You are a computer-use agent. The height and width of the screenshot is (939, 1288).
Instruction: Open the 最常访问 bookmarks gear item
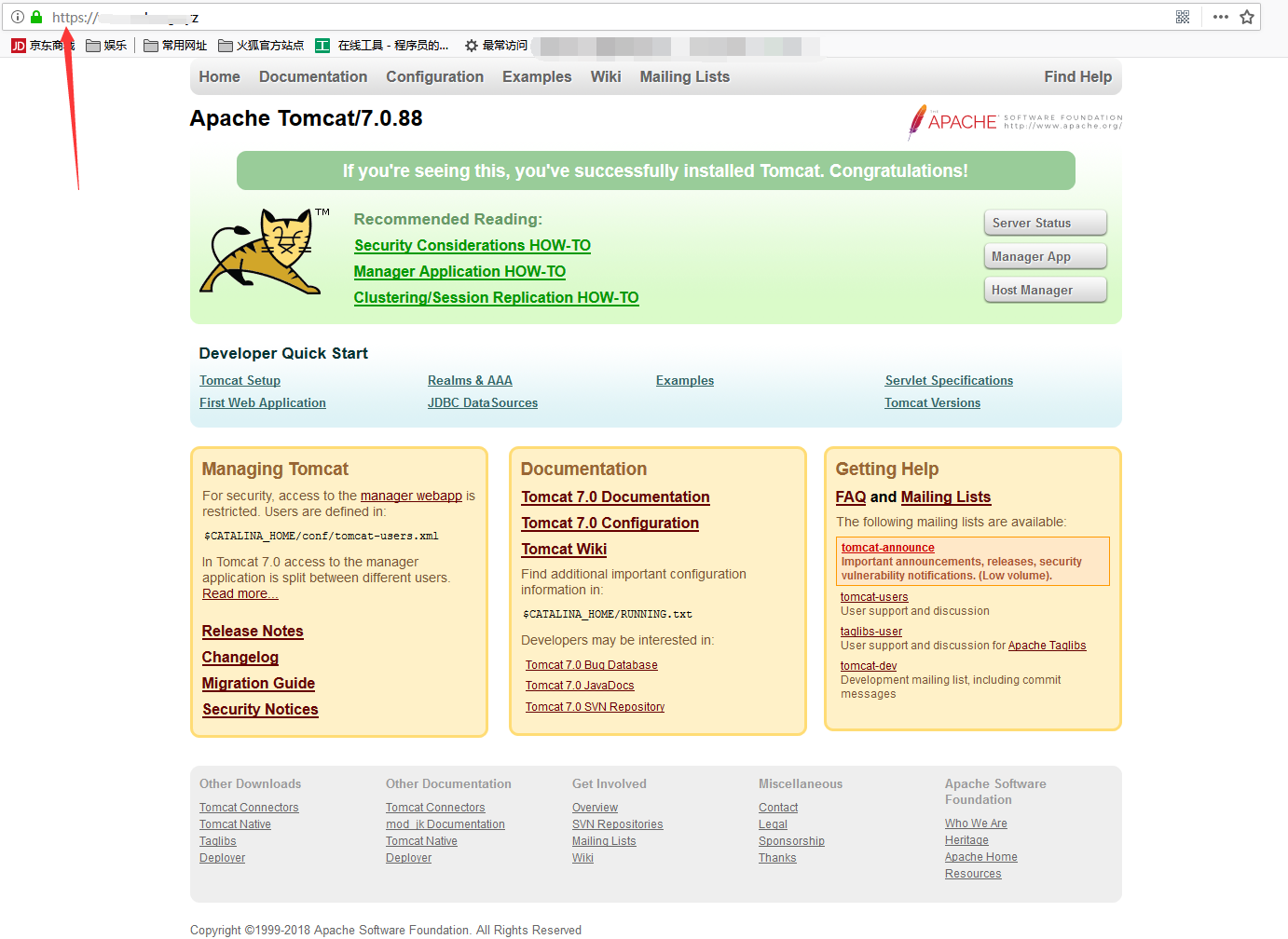click(x=496, y=46)
